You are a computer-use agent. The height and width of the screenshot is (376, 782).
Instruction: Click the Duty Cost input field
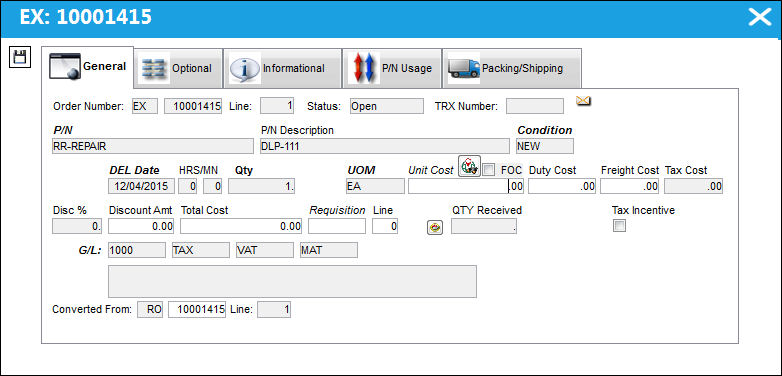(x=563, y=186)
